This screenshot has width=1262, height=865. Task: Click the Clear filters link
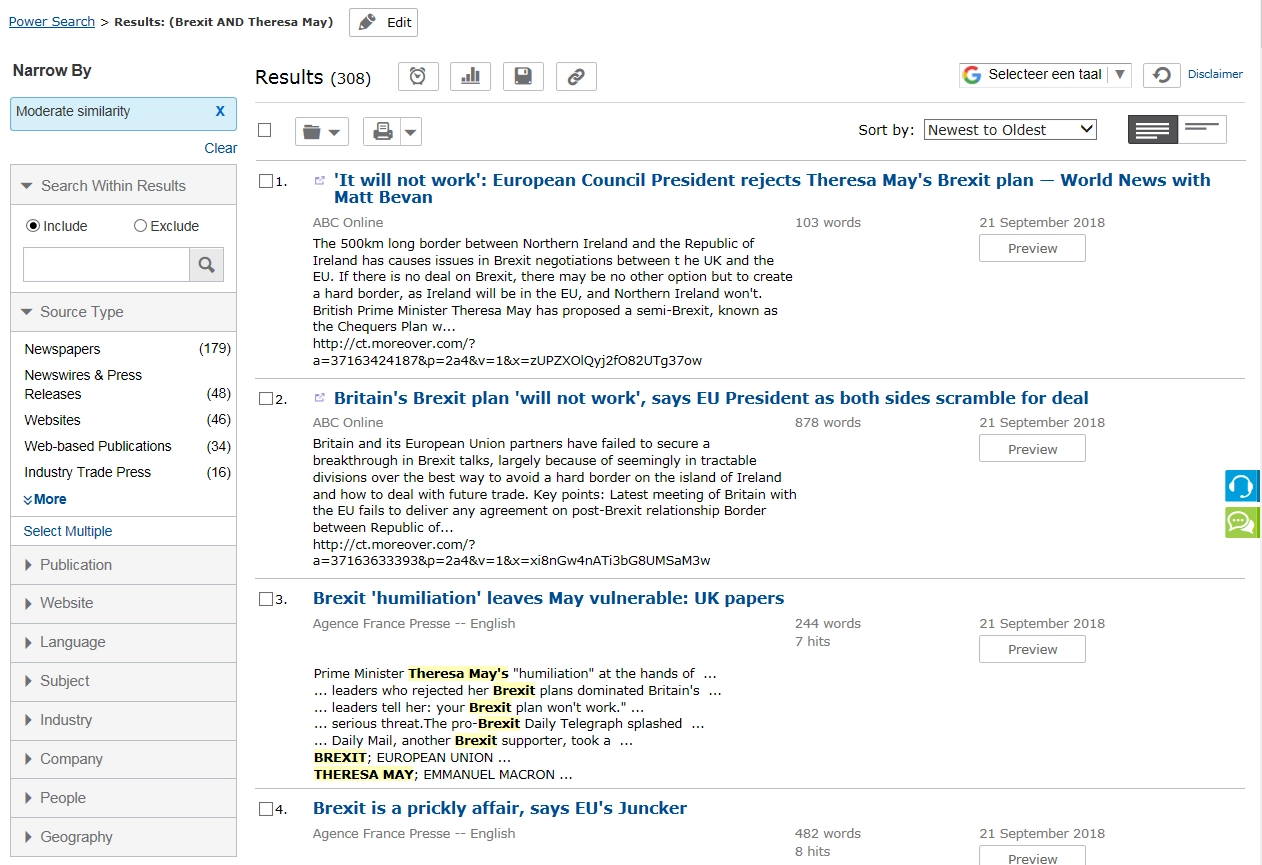221,148
